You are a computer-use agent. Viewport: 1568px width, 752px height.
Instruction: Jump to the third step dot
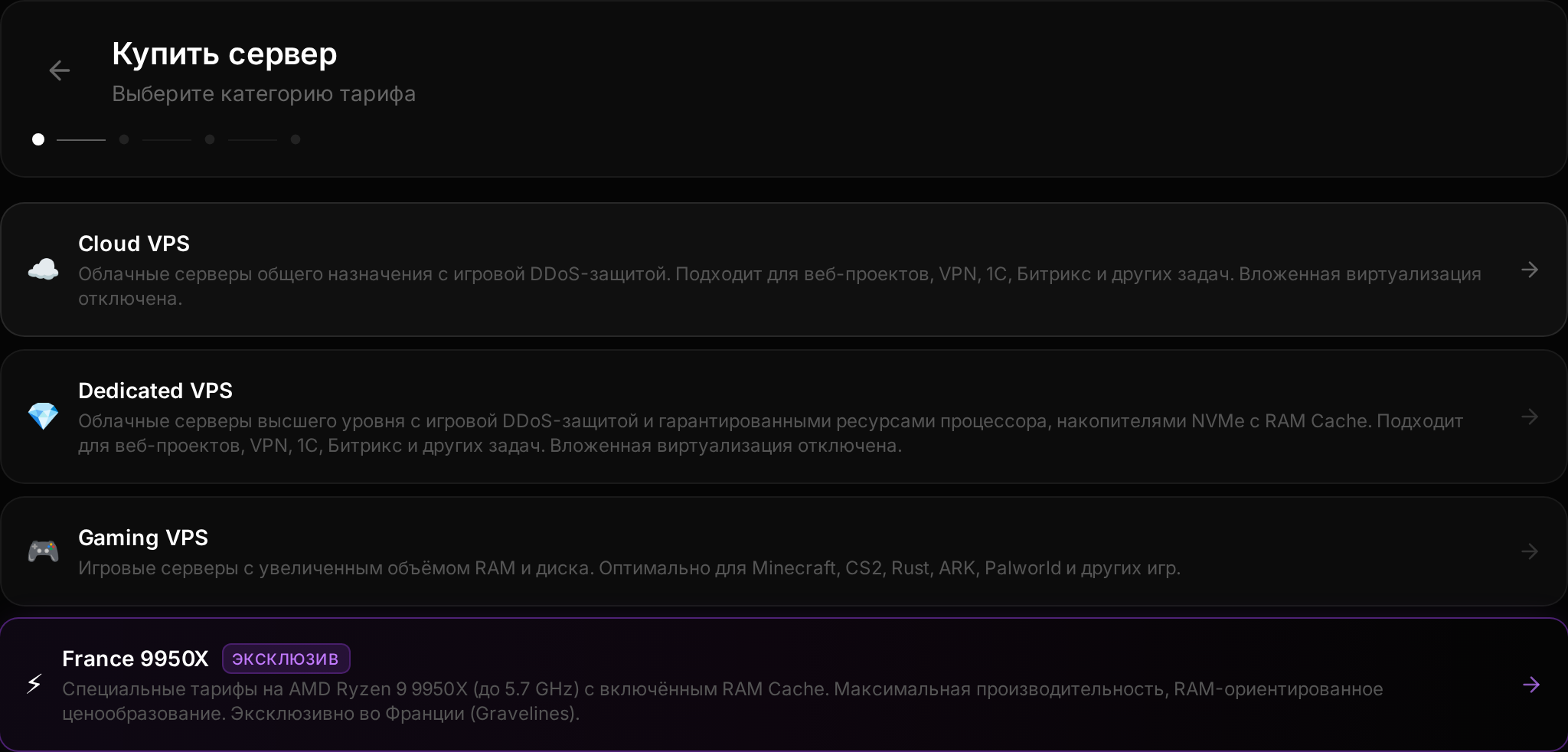point(210,139)
